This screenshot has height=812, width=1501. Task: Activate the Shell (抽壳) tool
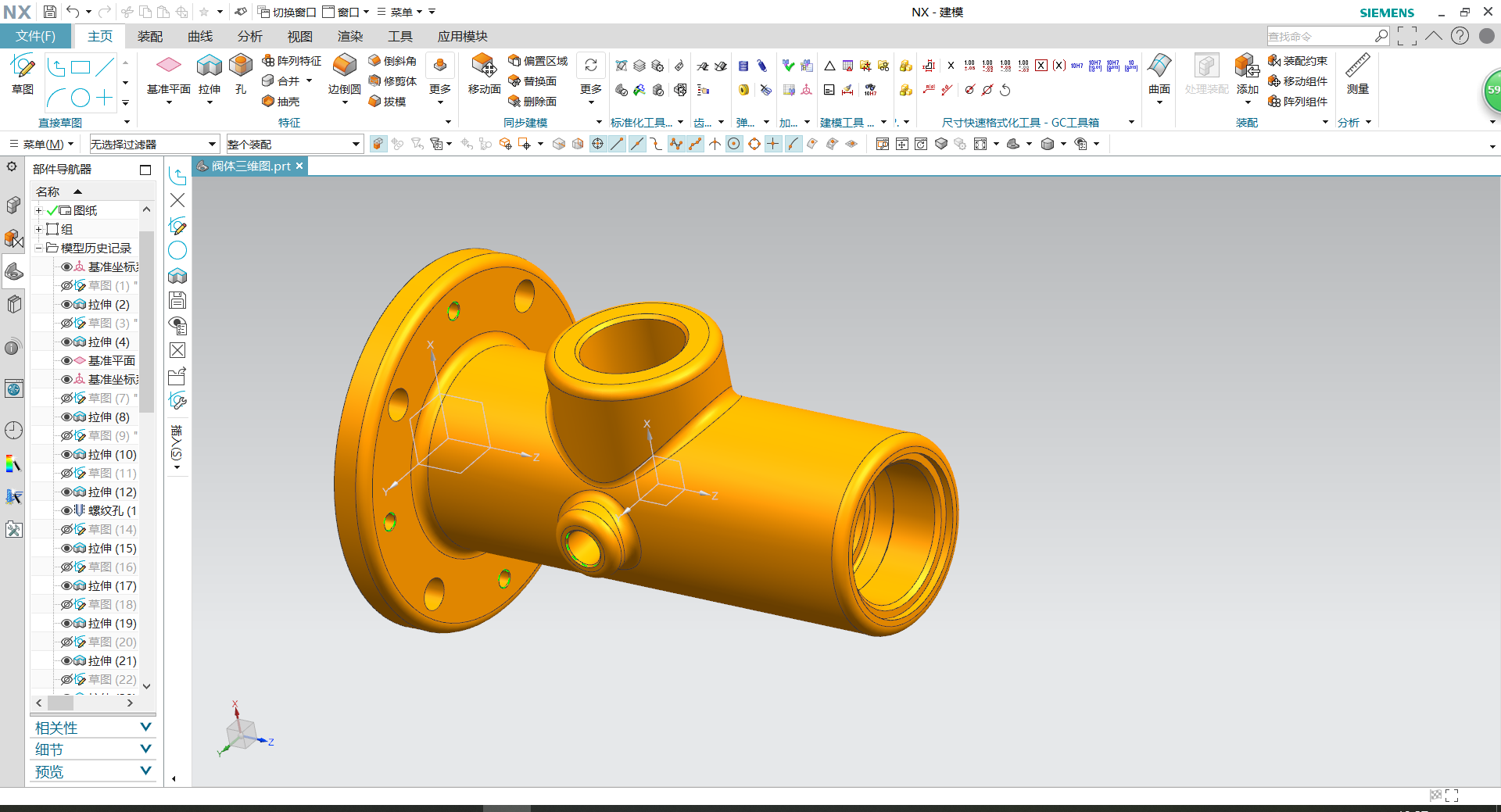[x=281, y=102]
